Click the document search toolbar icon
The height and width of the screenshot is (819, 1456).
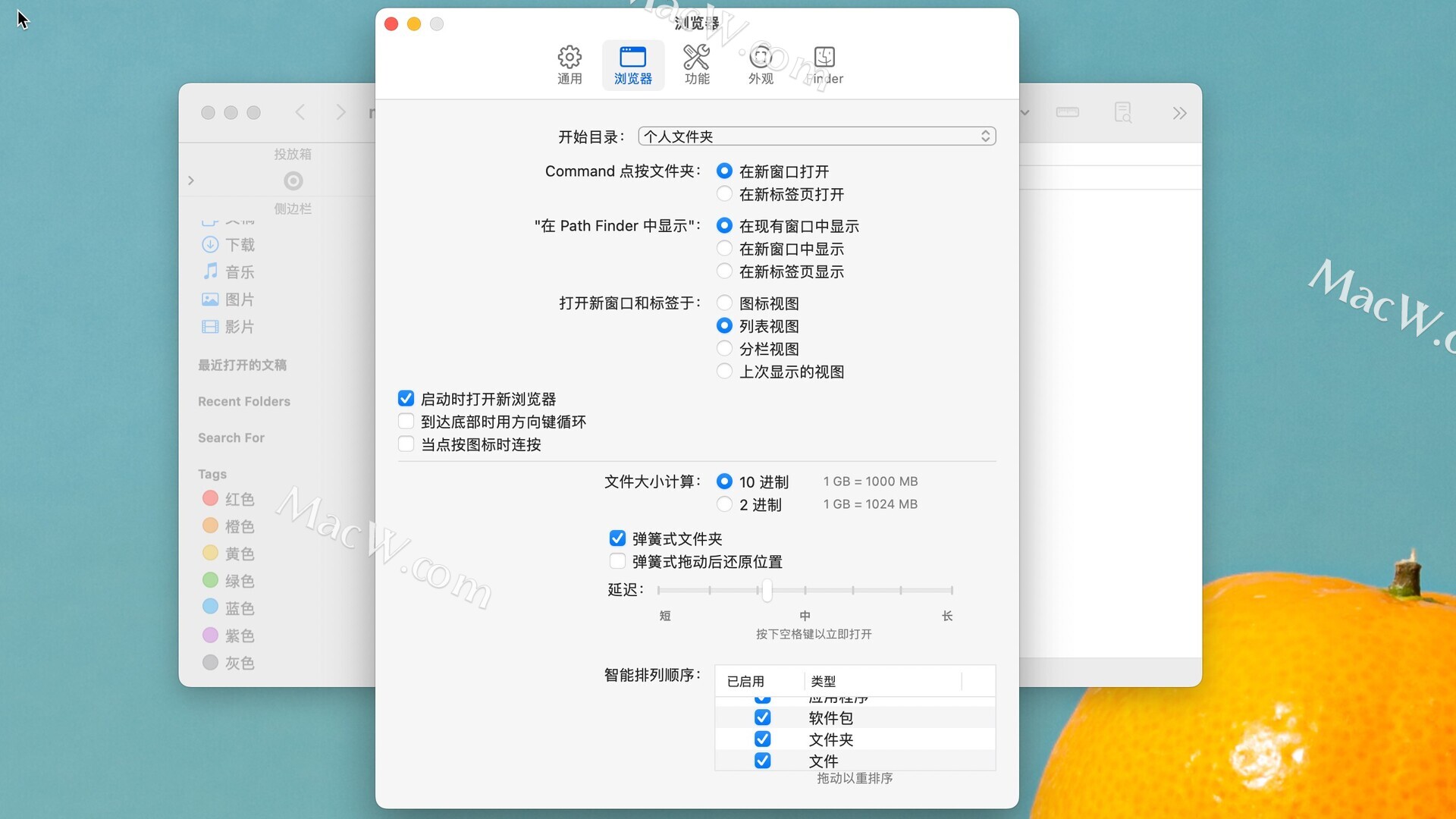[x=1123, y=112]
